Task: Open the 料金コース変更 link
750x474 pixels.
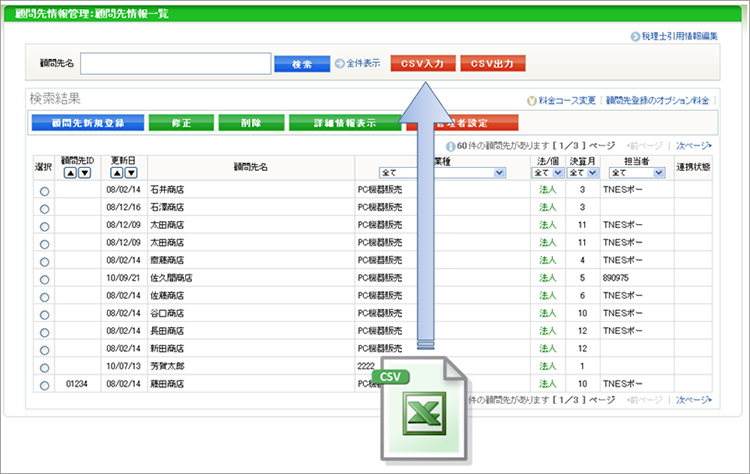Action: (x=567, y=100)
